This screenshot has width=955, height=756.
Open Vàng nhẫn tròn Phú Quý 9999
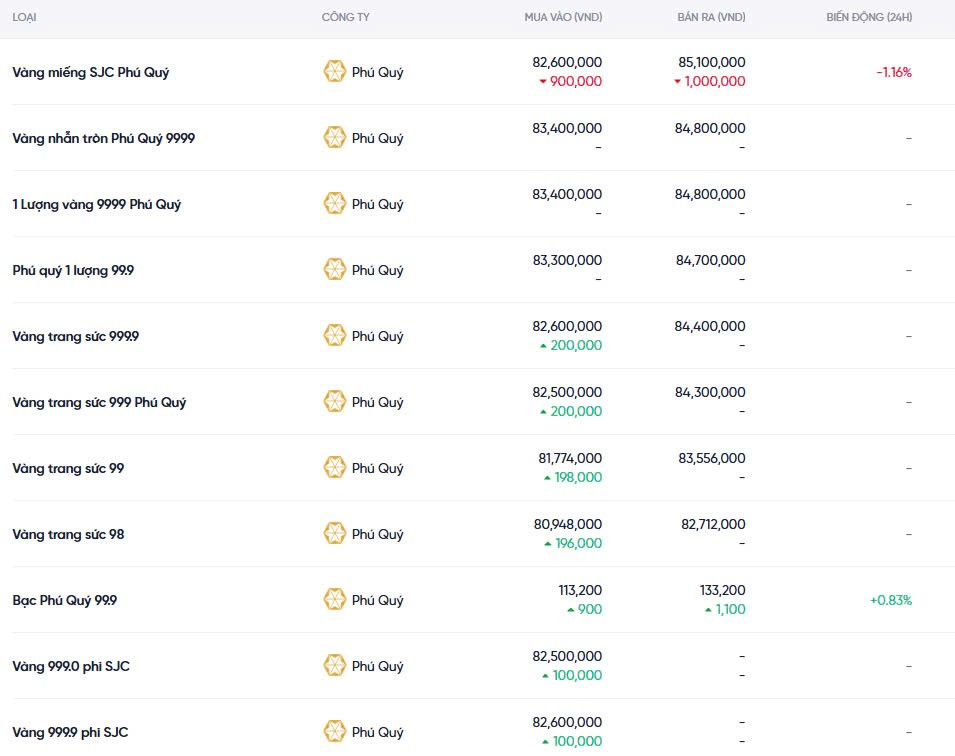click(x=104, y=138)
